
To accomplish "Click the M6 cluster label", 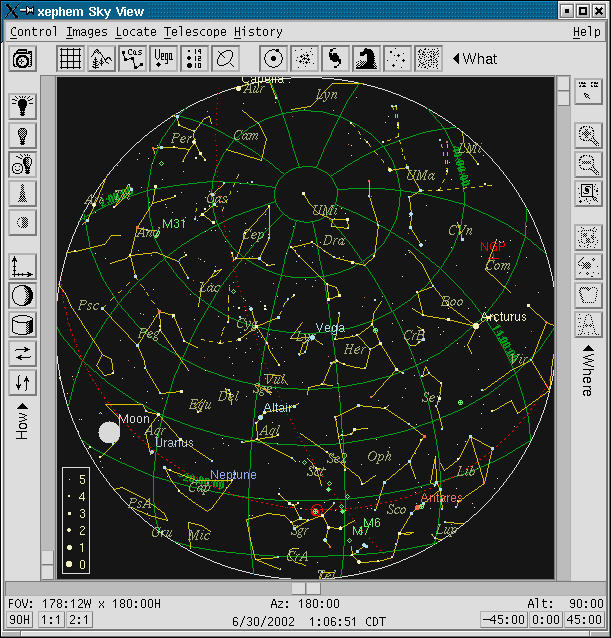I will click(x=372, y=522).
